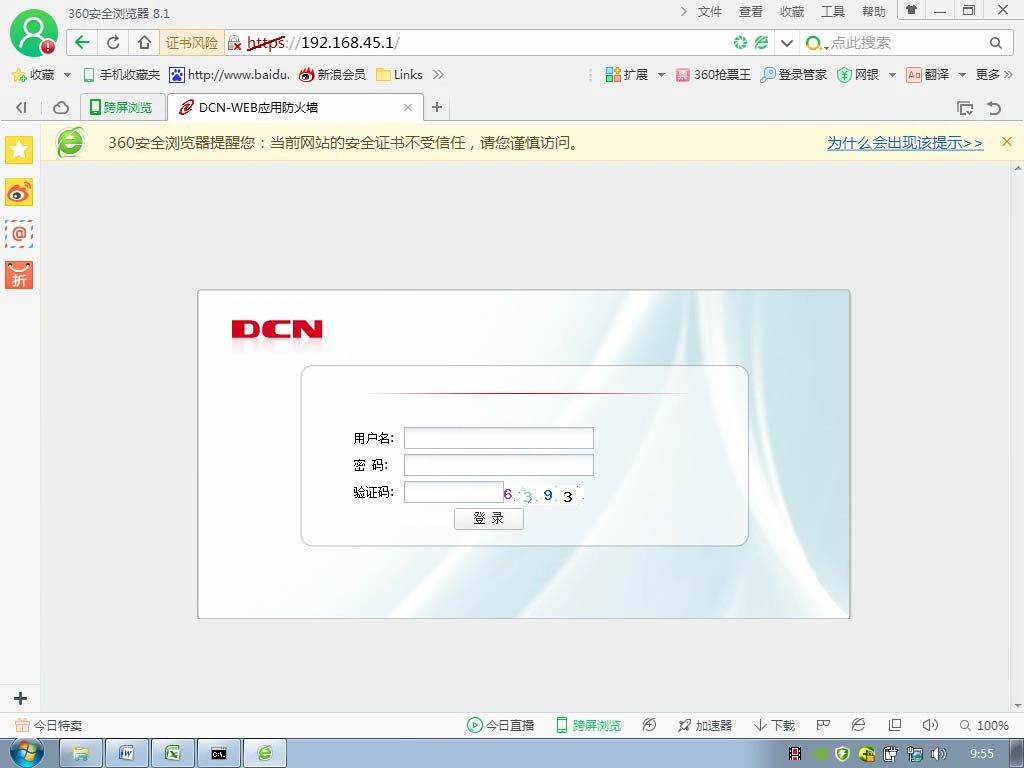Open 今日特卖 in status bar
The height and width of the screenshot is (768, 1024).
49,726
